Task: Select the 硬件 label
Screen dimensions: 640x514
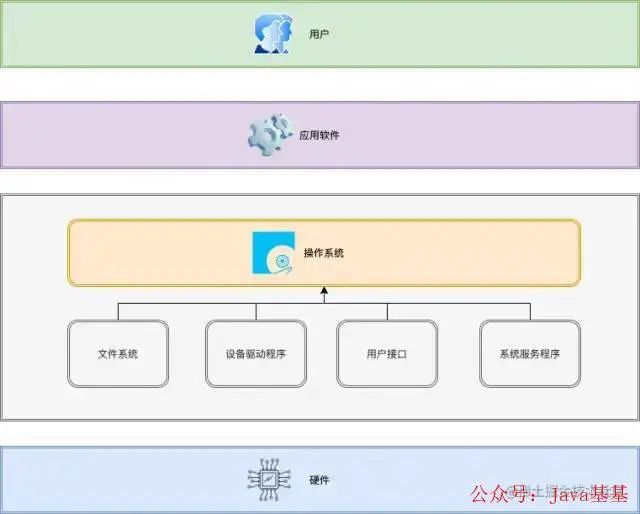Action: [x=319, y=480]
